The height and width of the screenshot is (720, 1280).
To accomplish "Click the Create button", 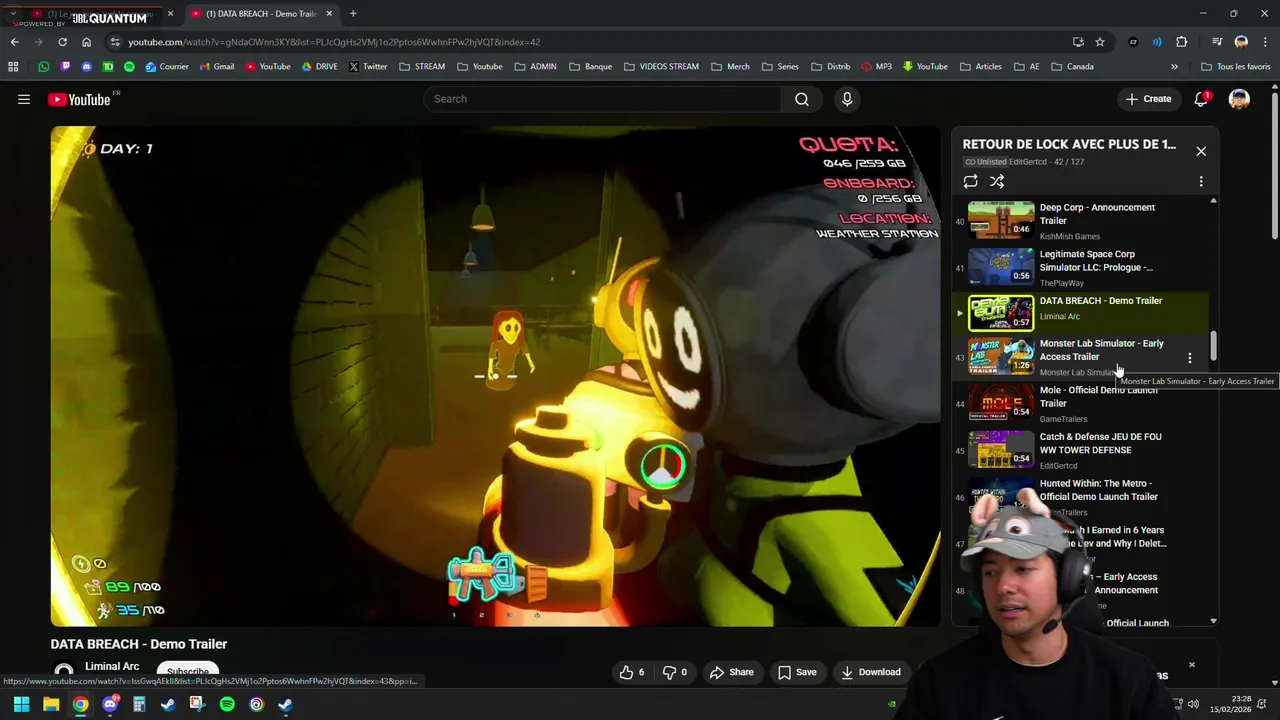I will click(1148, 99).
